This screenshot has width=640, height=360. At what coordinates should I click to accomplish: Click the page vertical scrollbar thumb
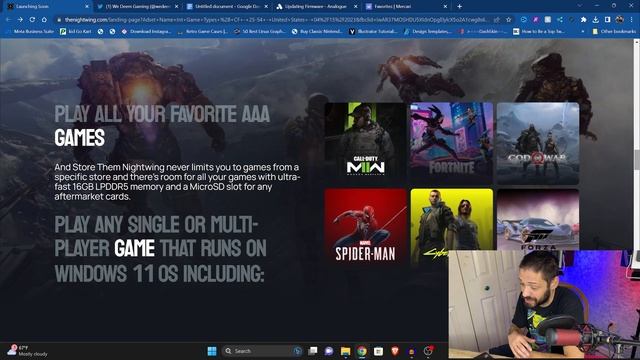click(x=637, y=160)
